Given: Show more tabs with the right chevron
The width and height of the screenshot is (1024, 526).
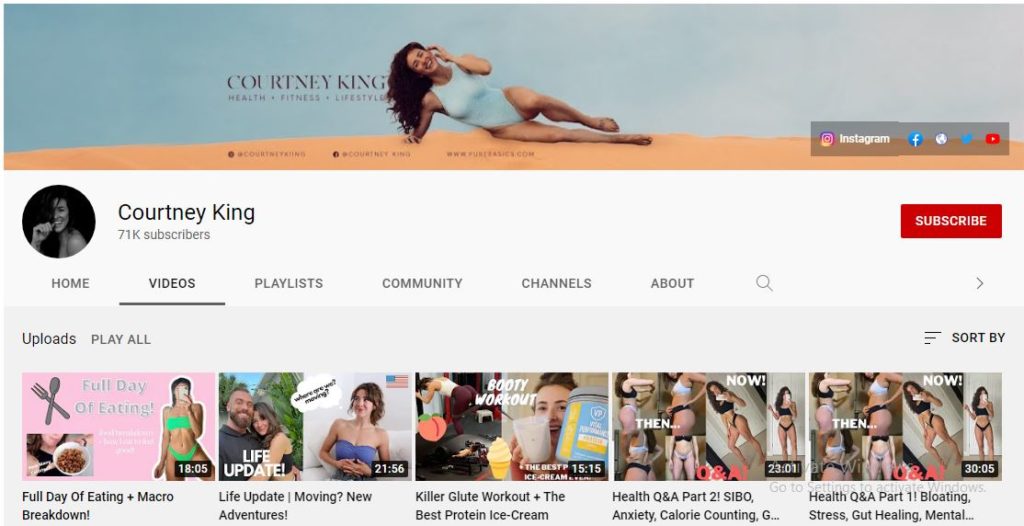Looking at the screenshot, I should 980,283.
